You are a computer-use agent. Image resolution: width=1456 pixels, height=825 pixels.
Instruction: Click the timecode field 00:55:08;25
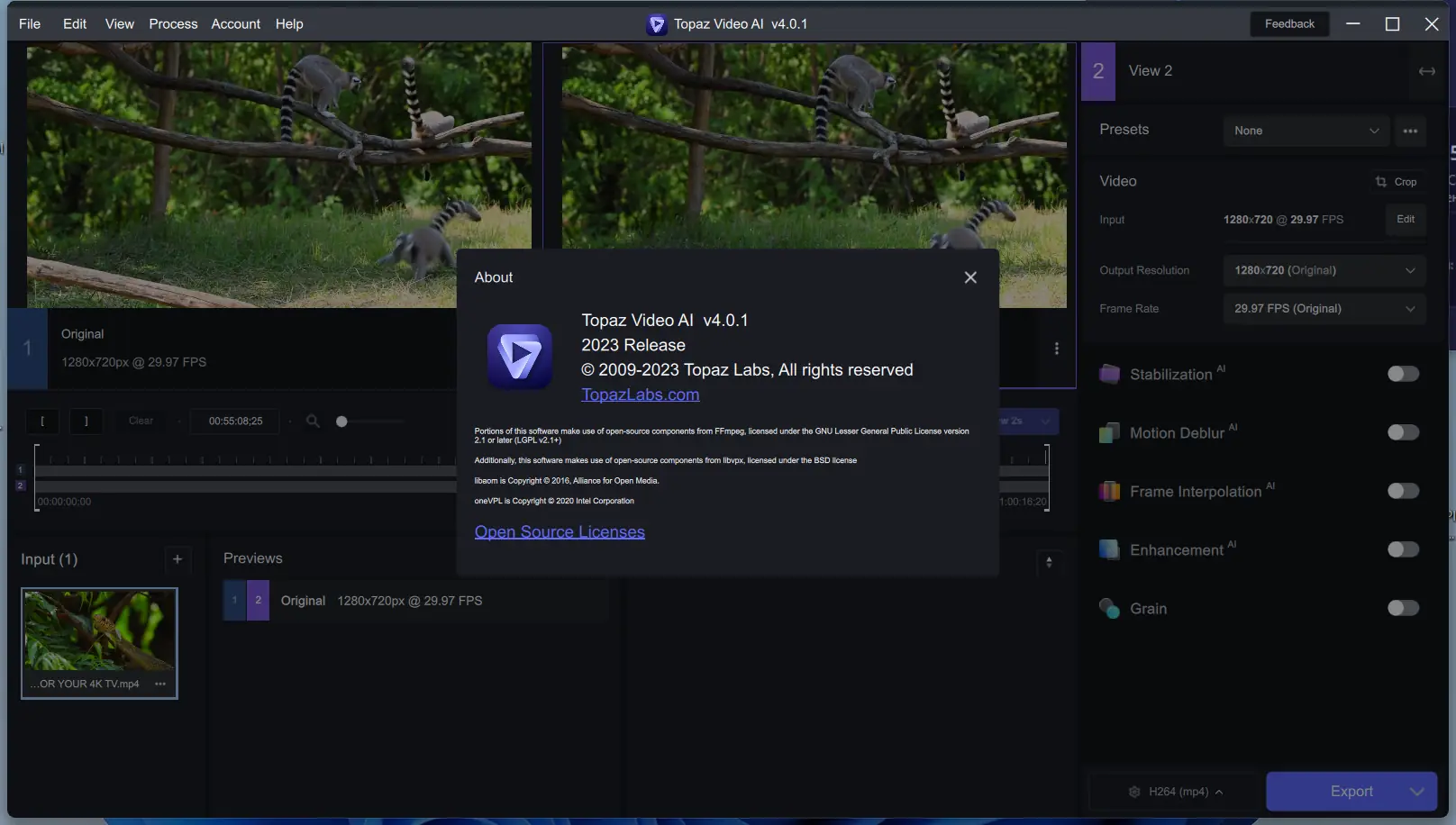click(x=235, y=422)
